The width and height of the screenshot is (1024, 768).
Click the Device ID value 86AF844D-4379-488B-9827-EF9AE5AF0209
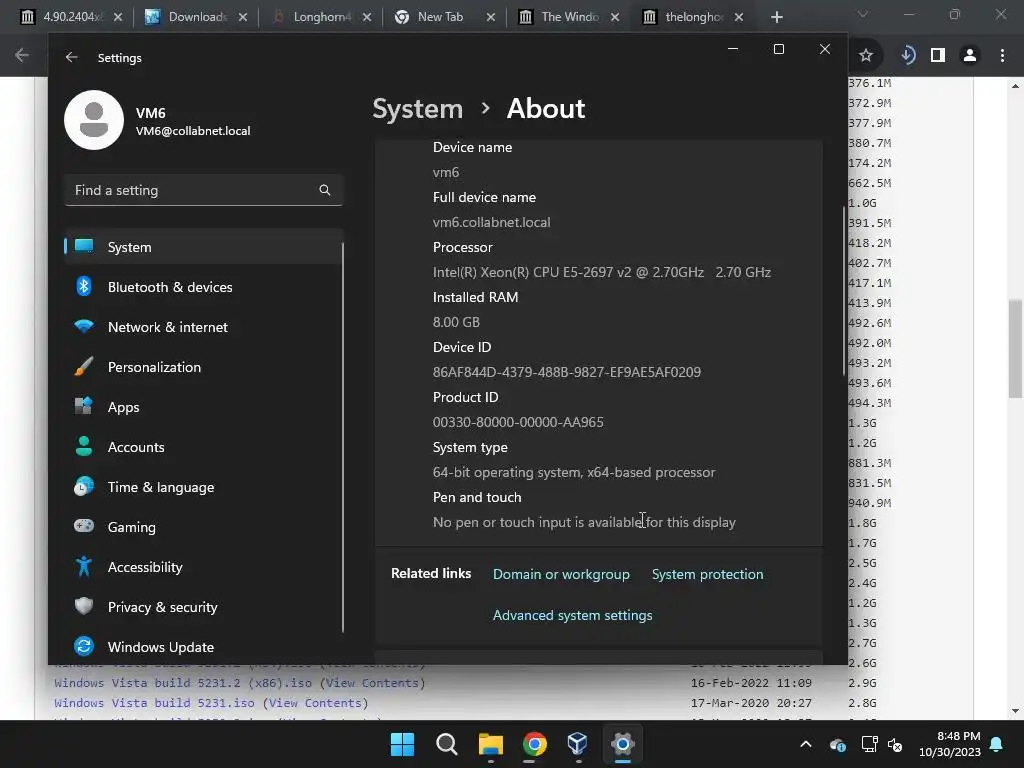click(567, 372)
